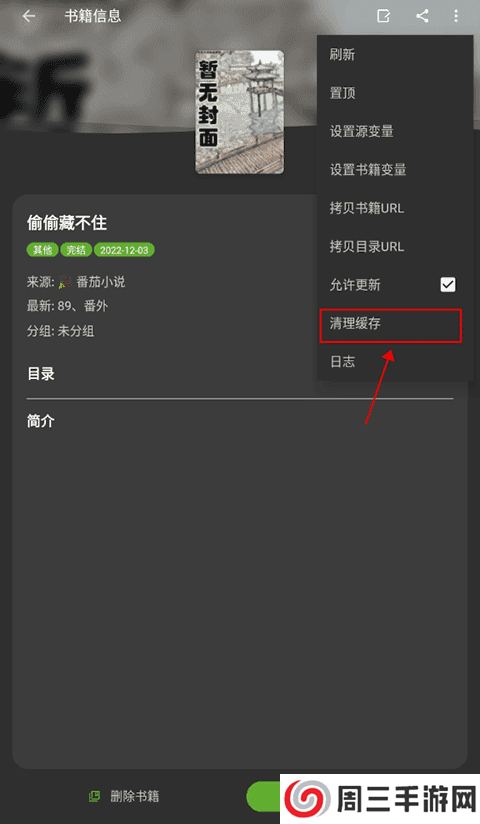Select 刷新 from the menu

tap(395, 54)
